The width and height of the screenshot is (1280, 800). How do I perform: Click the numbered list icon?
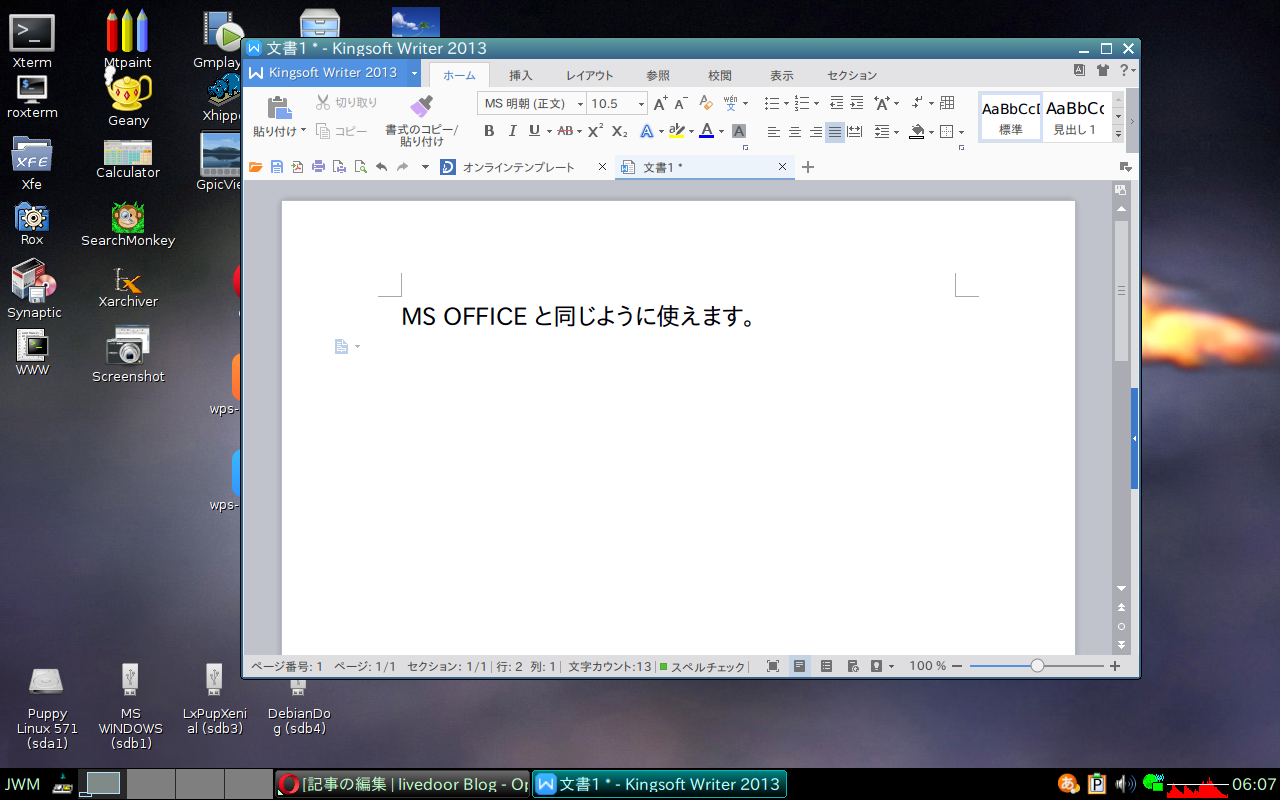[801, 103]
